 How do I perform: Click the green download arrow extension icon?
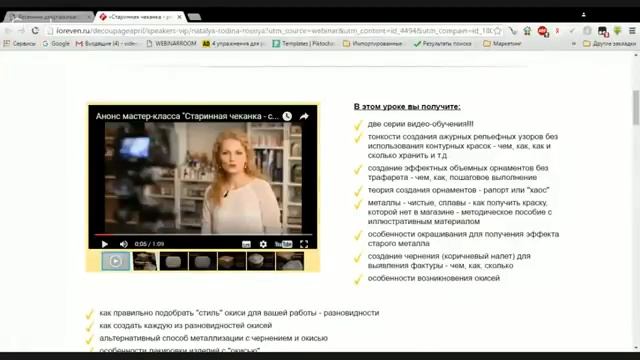pyautogui.click(x=618, y=31)
